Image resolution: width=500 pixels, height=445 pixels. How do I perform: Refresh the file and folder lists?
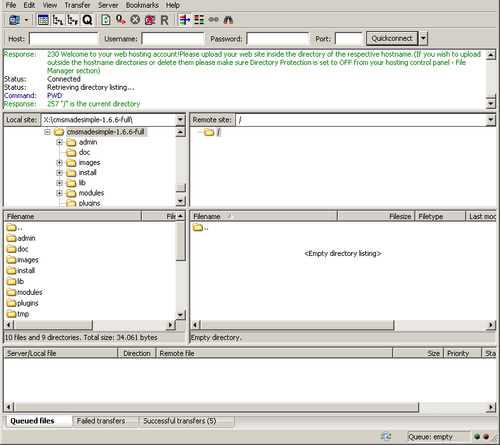click(106, 20)
